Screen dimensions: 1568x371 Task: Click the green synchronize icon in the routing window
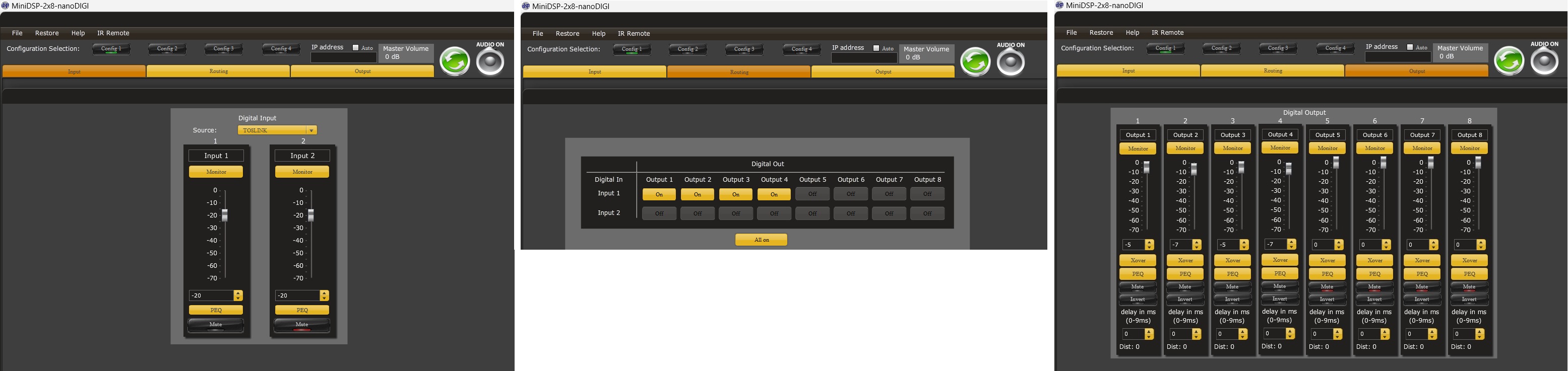click(x=975, y=62)
